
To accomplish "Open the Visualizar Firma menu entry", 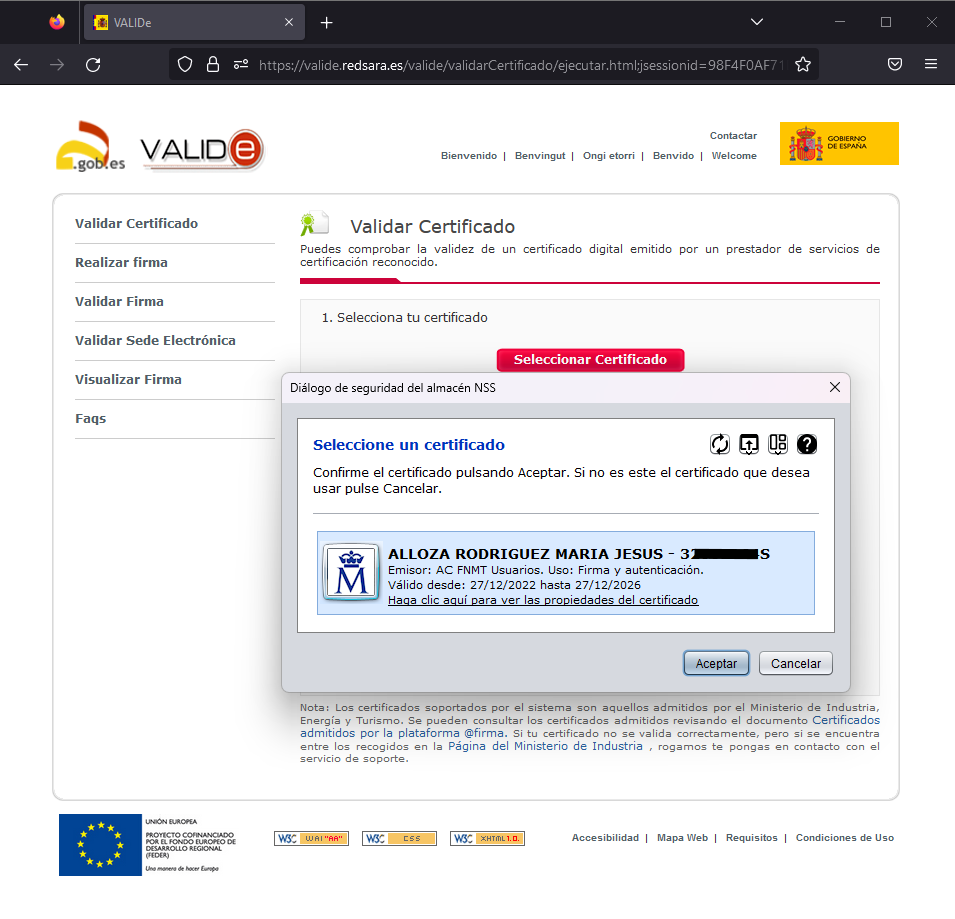I will (x=128, y=380).
